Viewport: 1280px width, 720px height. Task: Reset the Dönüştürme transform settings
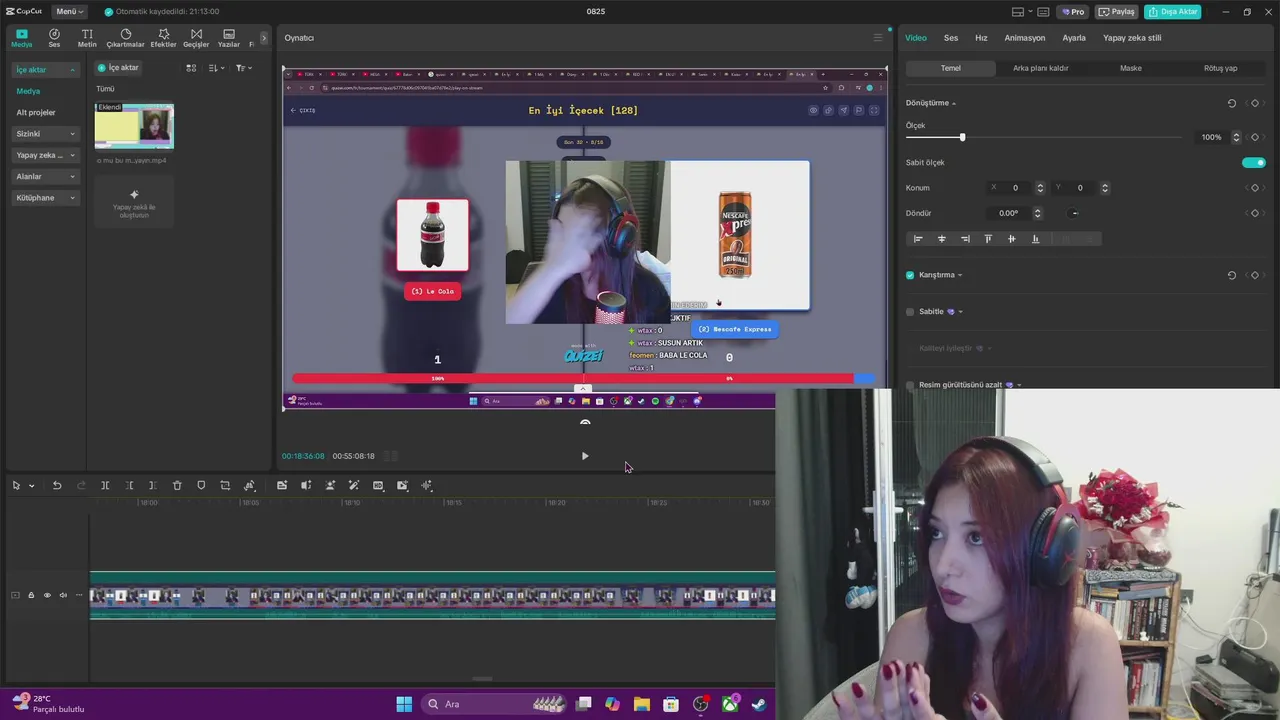[1231, 103]
